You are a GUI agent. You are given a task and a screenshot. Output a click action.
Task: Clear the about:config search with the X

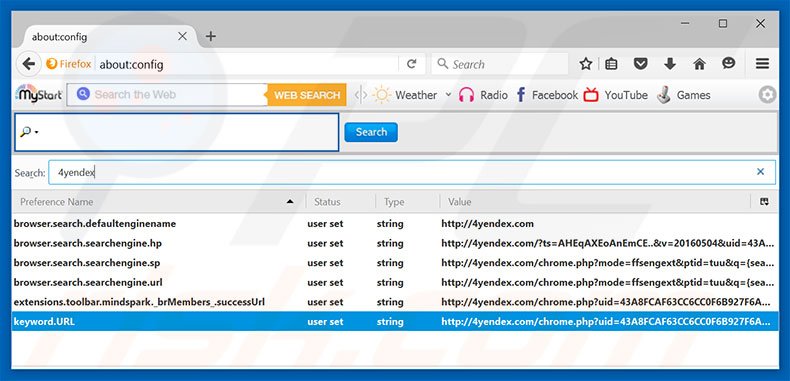(x=760, y=172)
